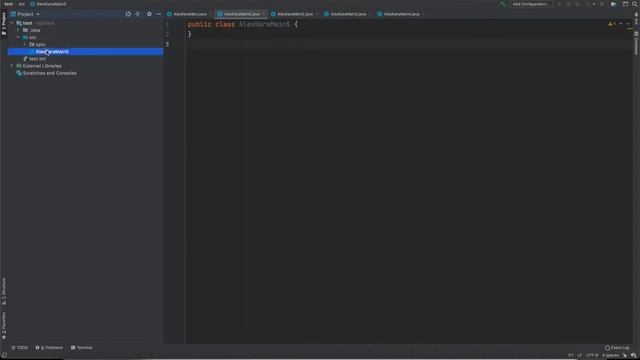Open the Search Everywhere magnifier icon
Image resolution: width=640 pixels, height=360 pixels.
635,4
